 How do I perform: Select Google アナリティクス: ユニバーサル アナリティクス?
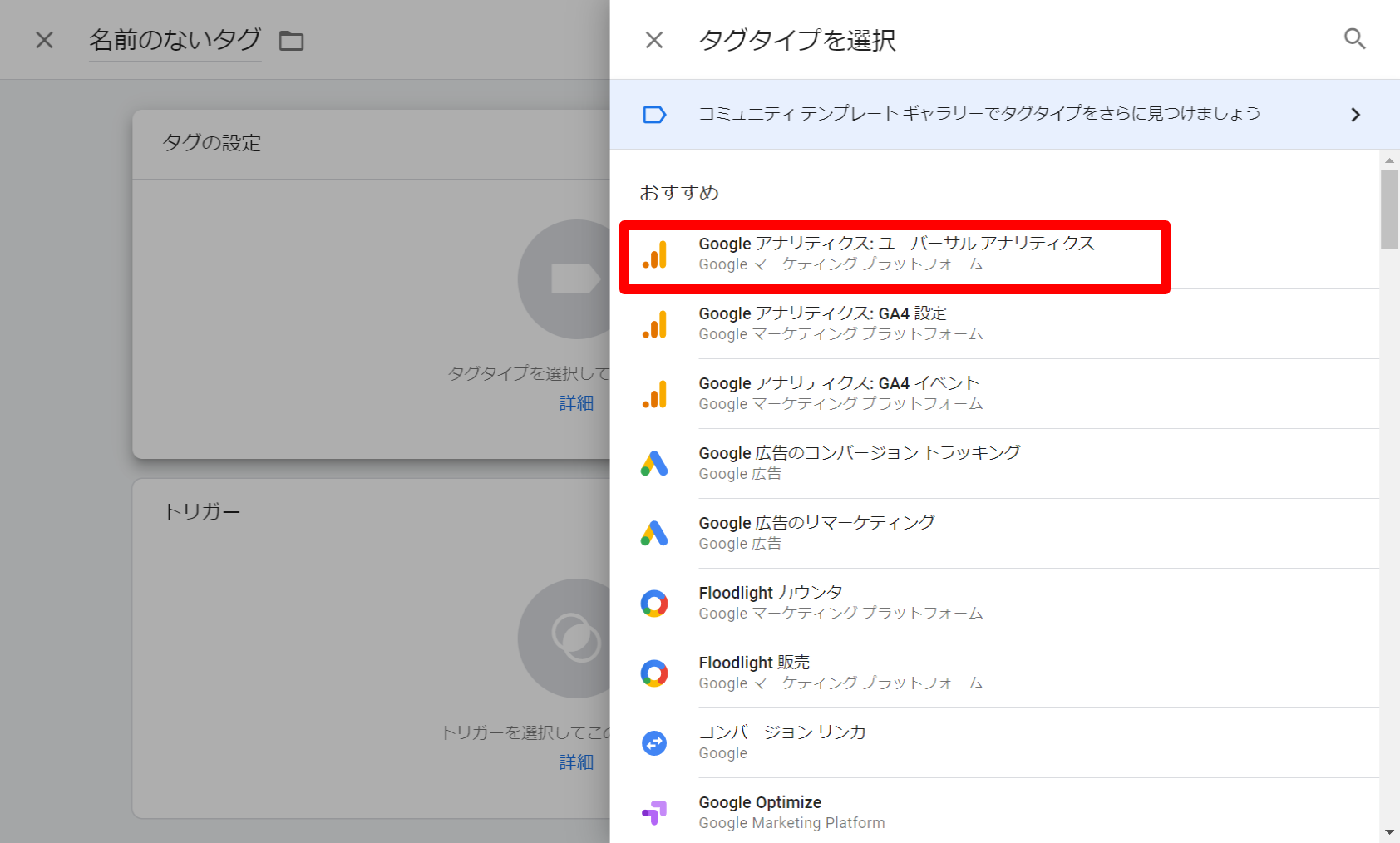click(895, 256)
